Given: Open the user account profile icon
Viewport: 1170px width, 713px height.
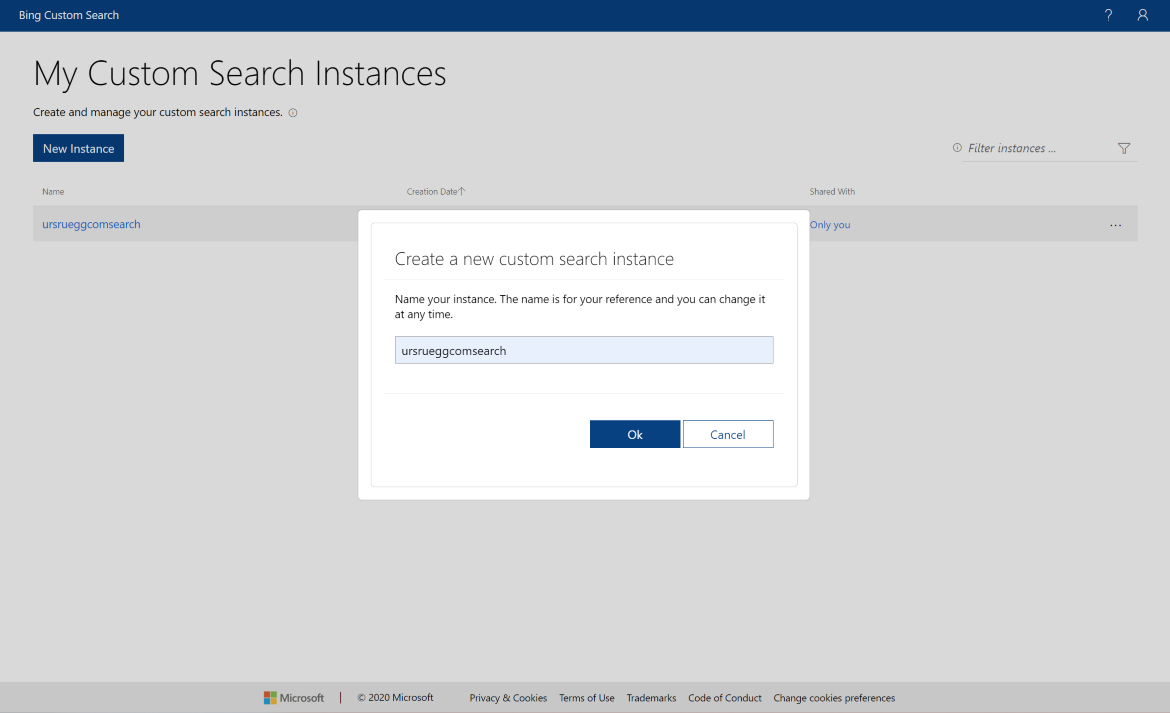Looking at the screenshot, I should [1142, 15].
